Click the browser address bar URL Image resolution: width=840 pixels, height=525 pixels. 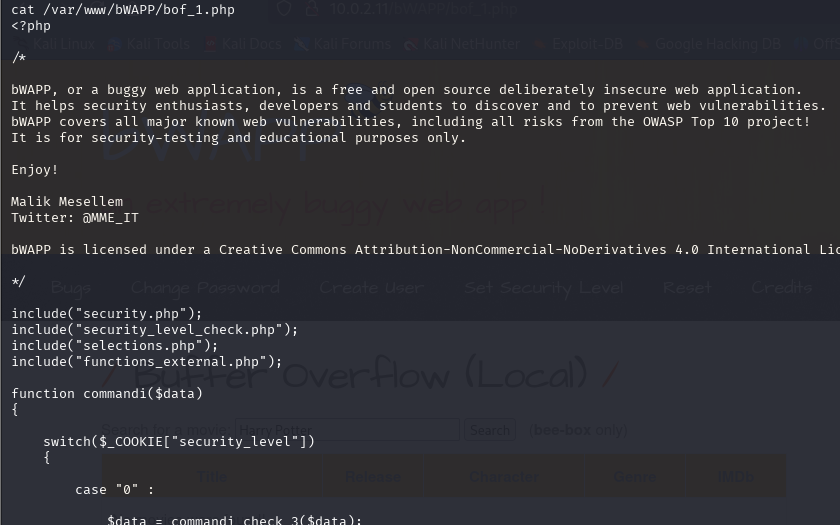pyautogui.click(x=420, y=10)
